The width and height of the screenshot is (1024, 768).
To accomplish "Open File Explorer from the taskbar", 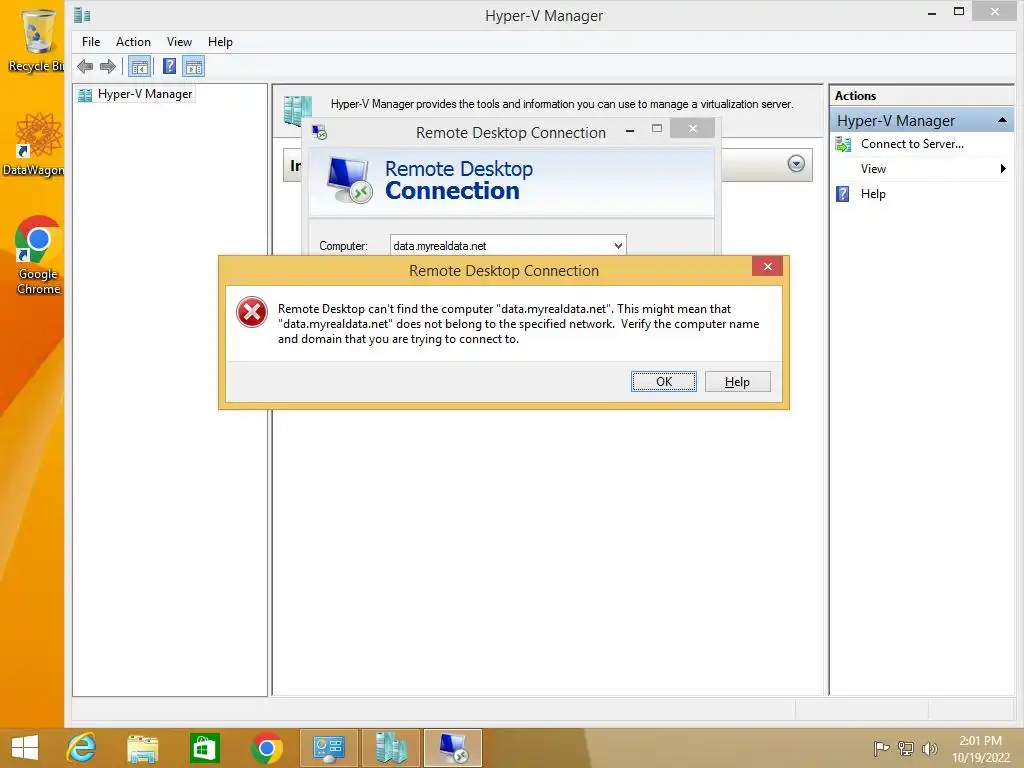I will [142, 748].
